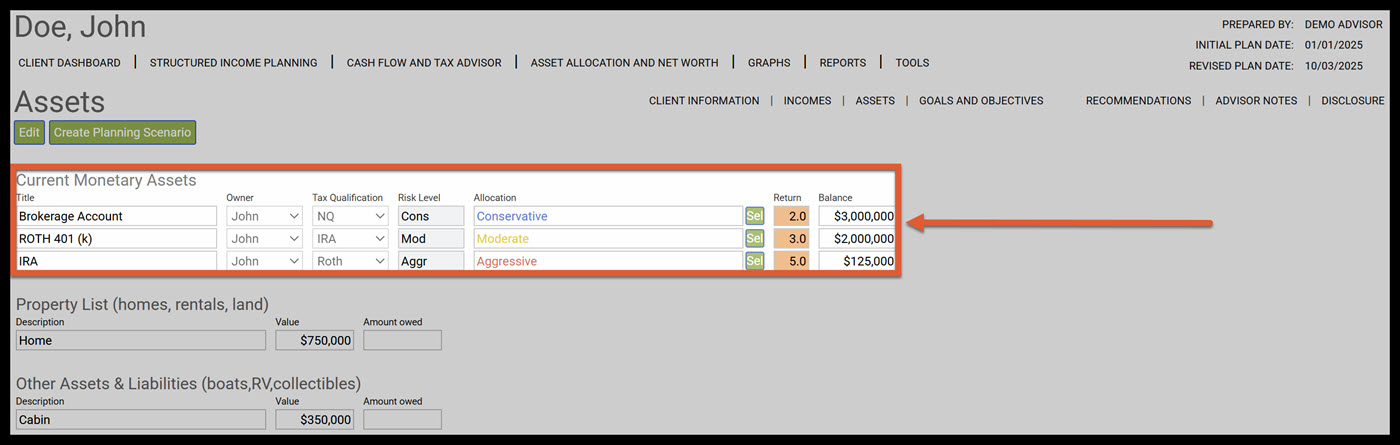Click the Moderate allocation field
The width and height of the screenshot is (1400, 445).
click(x=608, y=238)
